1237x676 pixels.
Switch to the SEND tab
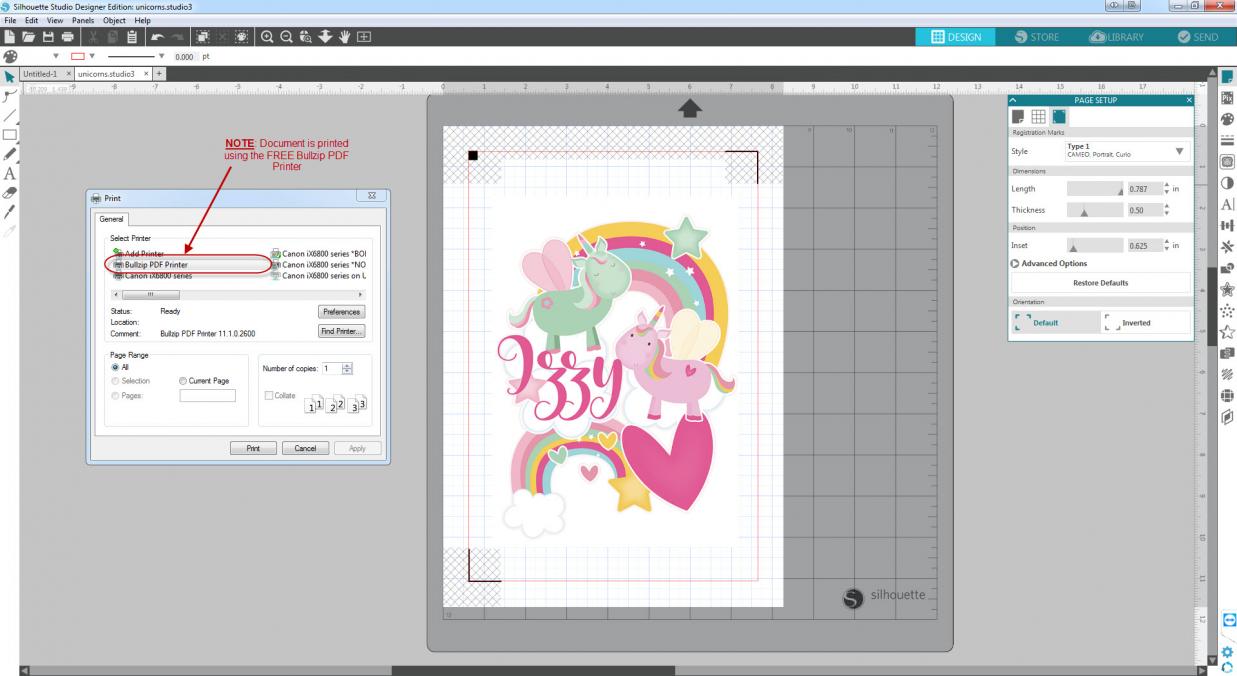[1198, 37]
